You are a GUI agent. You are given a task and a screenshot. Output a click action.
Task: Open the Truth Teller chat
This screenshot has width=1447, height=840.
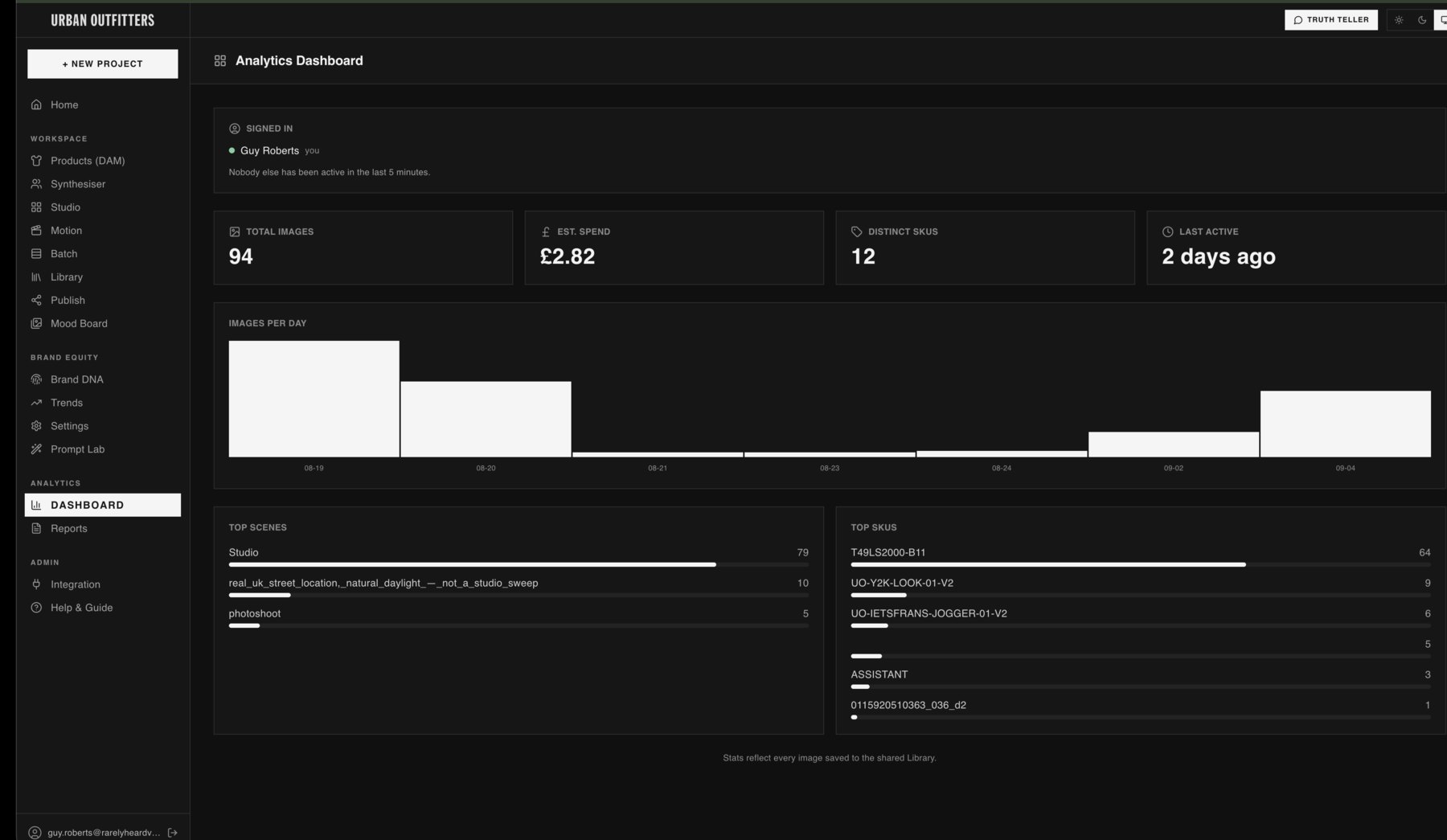click(1331, 20)
